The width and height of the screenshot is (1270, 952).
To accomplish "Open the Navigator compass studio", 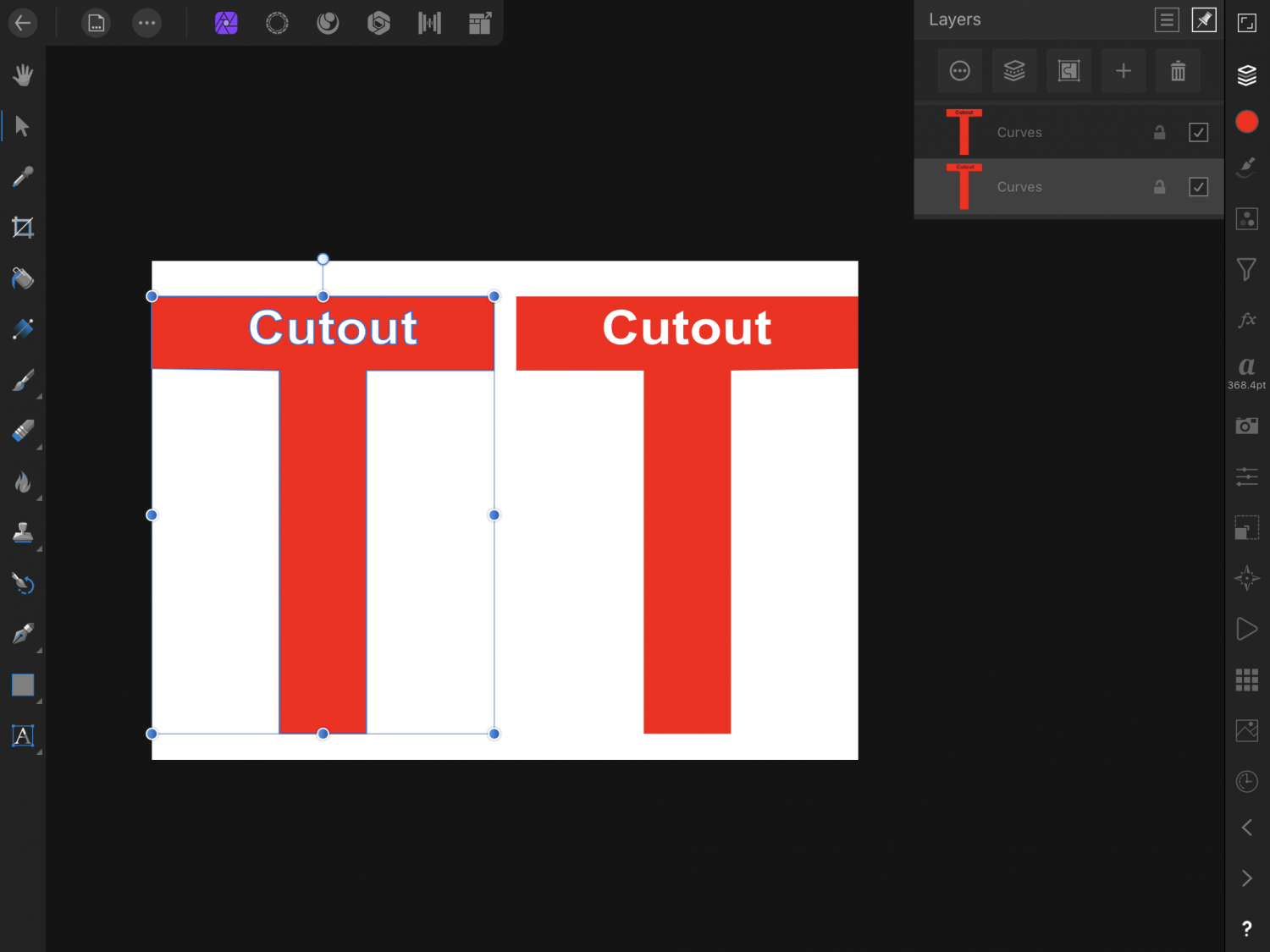I will point(1247,578).
